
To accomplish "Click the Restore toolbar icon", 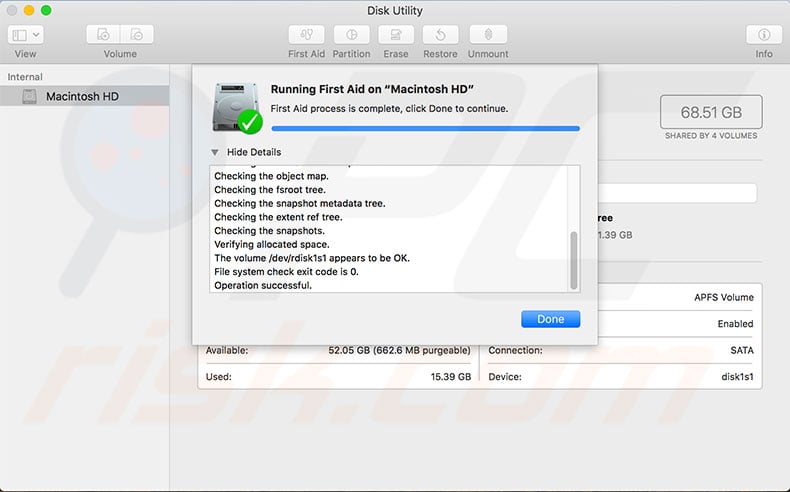I will 440,34.
